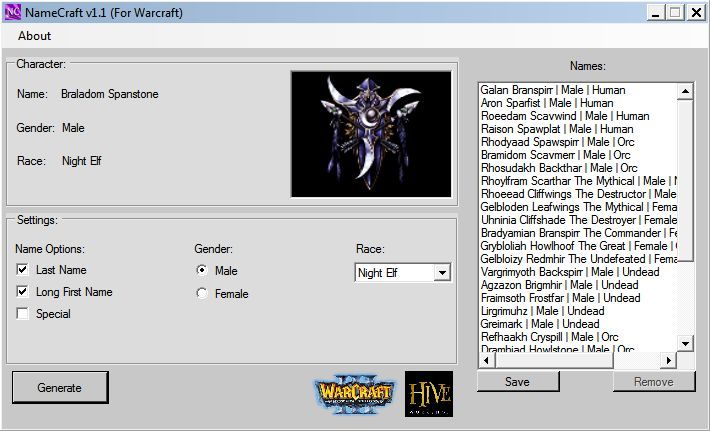Minimize the NameCraft window
710x431 pixels.
tap(655, 12)
